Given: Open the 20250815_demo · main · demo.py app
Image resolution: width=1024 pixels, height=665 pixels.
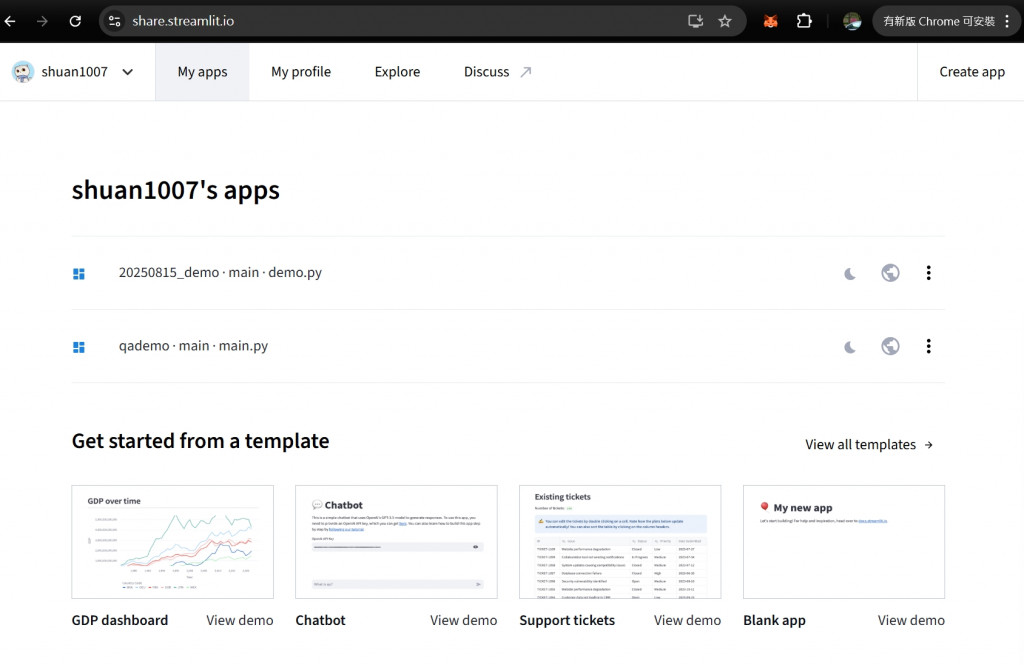Looking at the screenshot, I should coord(220,272).
